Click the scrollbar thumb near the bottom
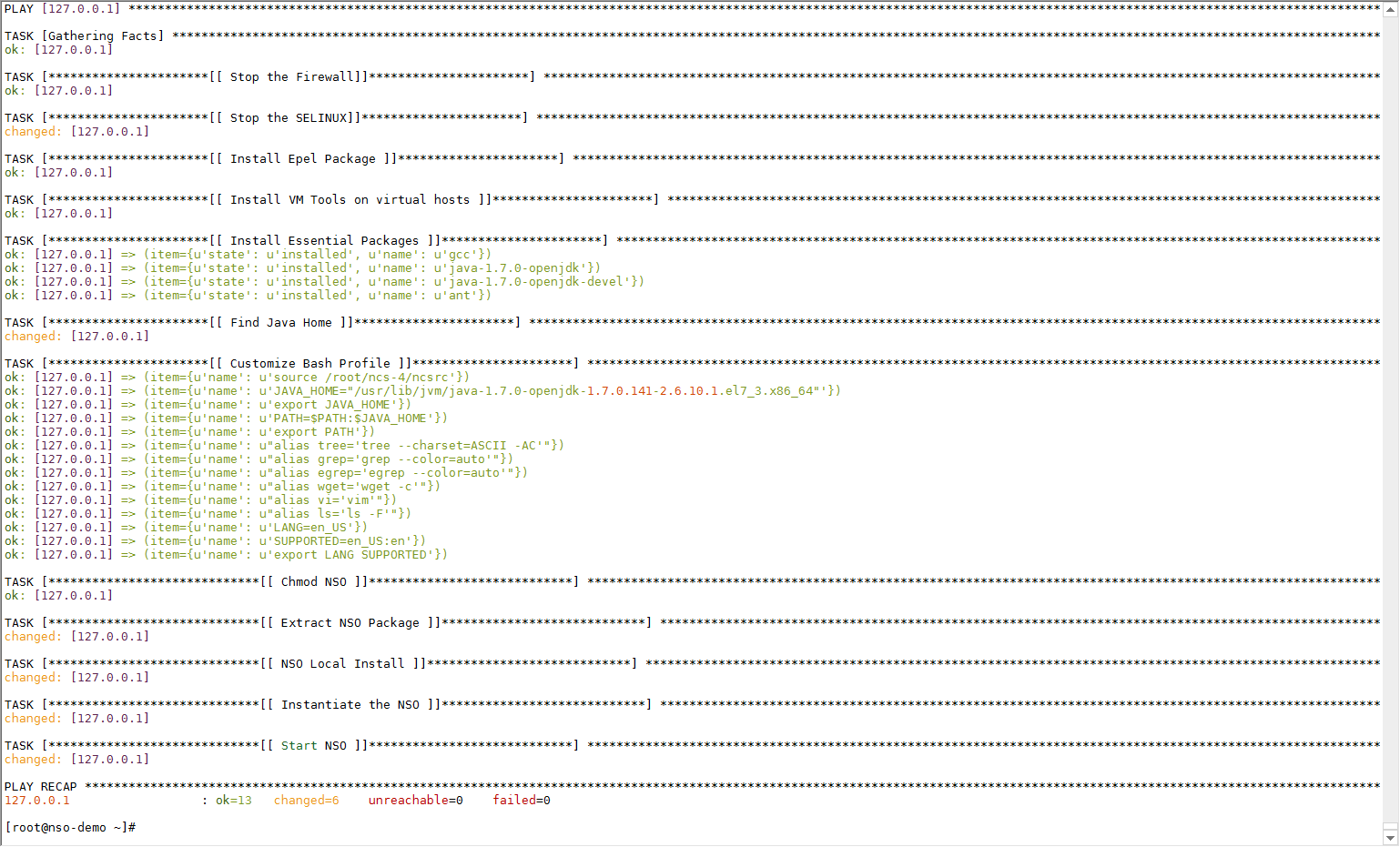Image resolution: width=1400 pixels, height=847 pixels. coord(1390,826)
